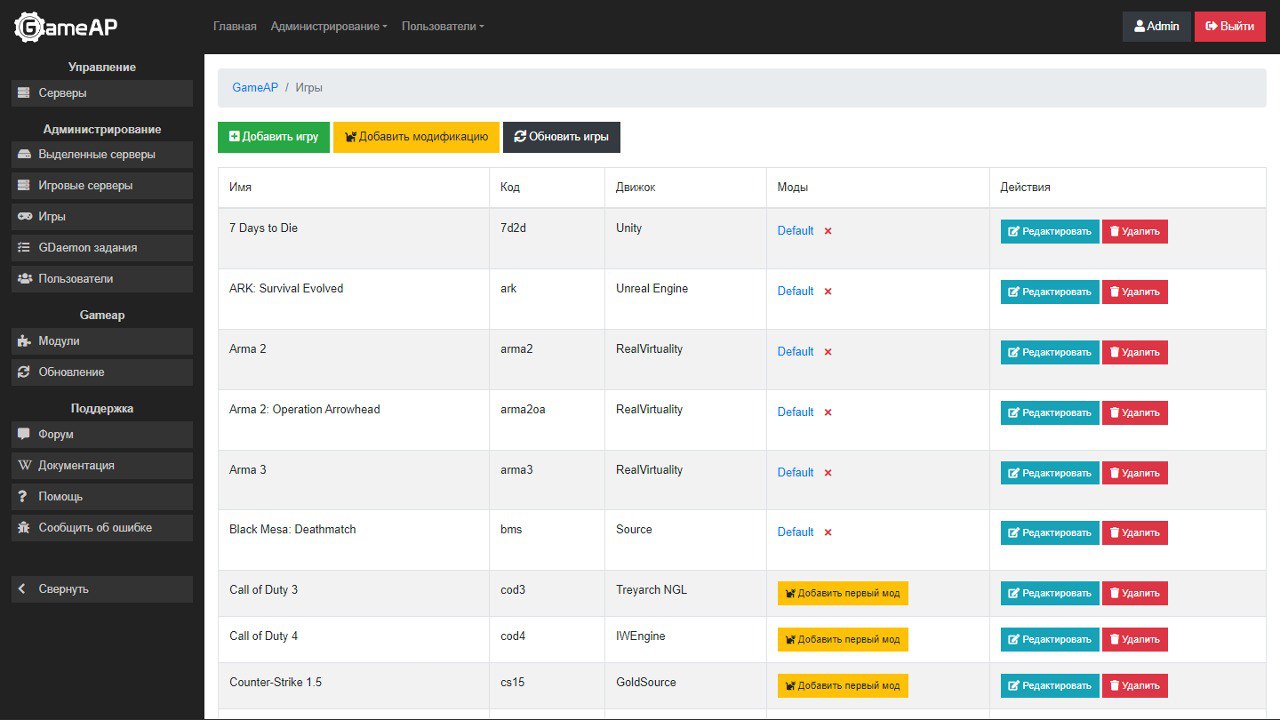Image resolution: width=1280 pixels, height=720 pixels.
Task: Edit Call of Duty 3 game
Action: [x=1050, y=593]
